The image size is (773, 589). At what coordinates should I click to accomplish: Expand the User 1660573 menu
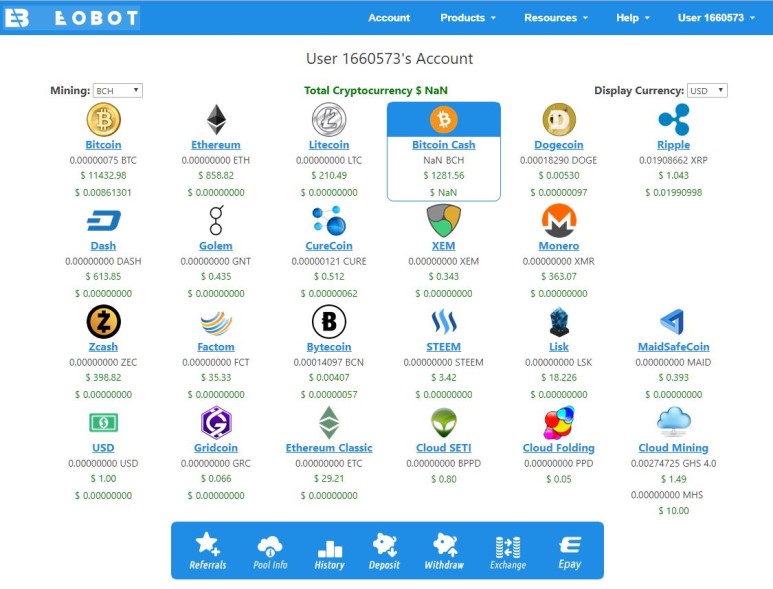pos(716,18)
